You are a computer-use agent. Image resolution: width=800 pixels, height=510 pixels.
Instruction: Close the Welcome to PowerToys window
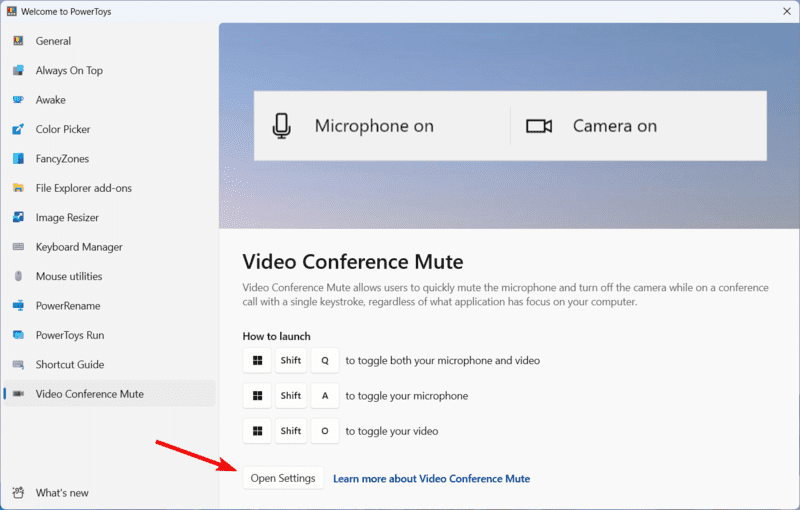point(787,11)
